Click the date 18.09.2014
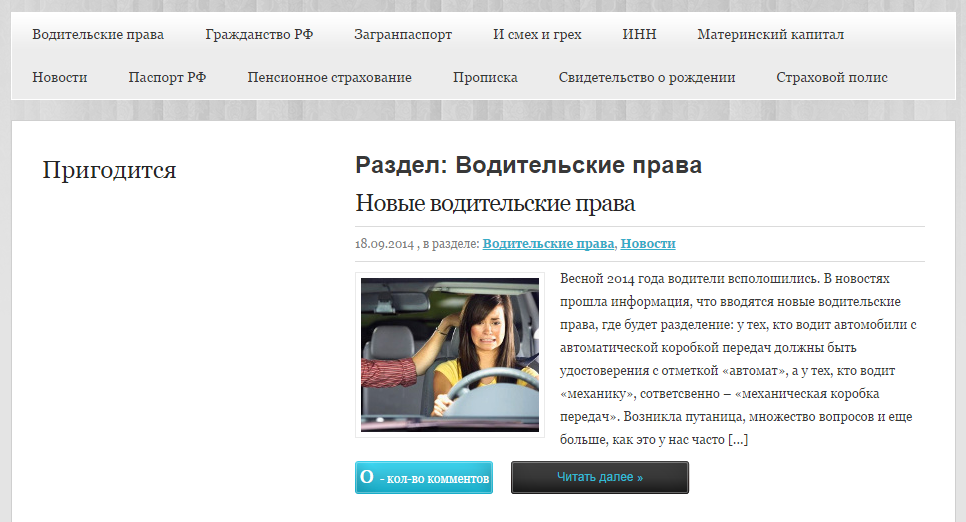This screenshot has height=522, width=966. tap(384, 244)
